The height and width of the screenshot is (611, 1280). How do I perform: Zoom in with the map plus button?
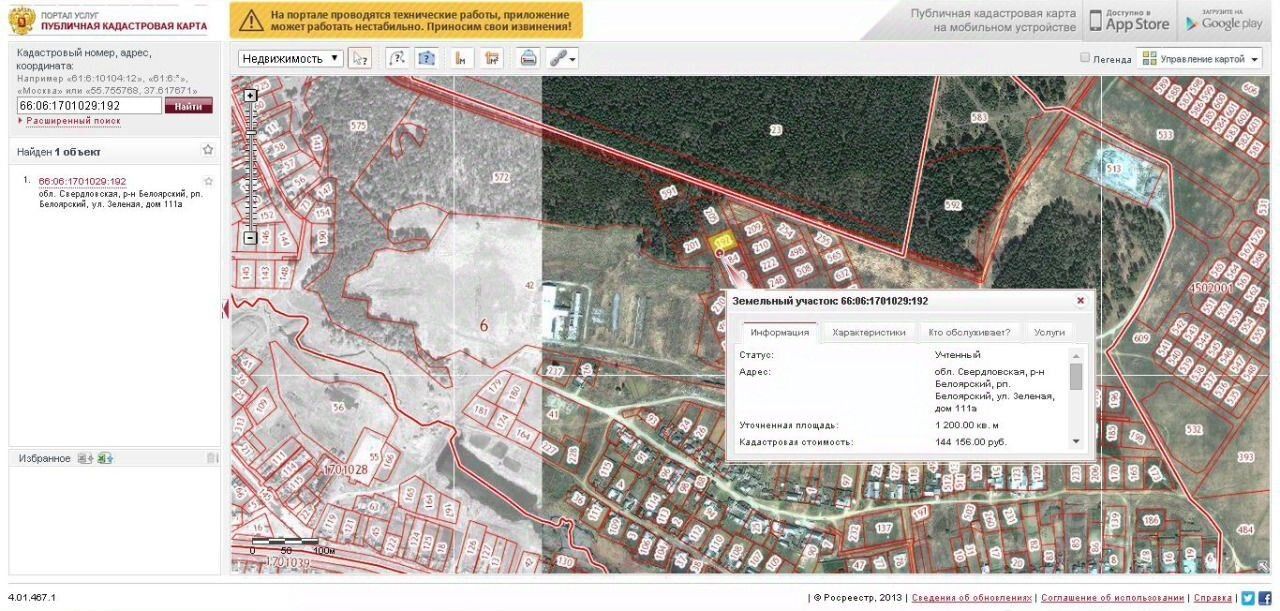tap(251, 96)
